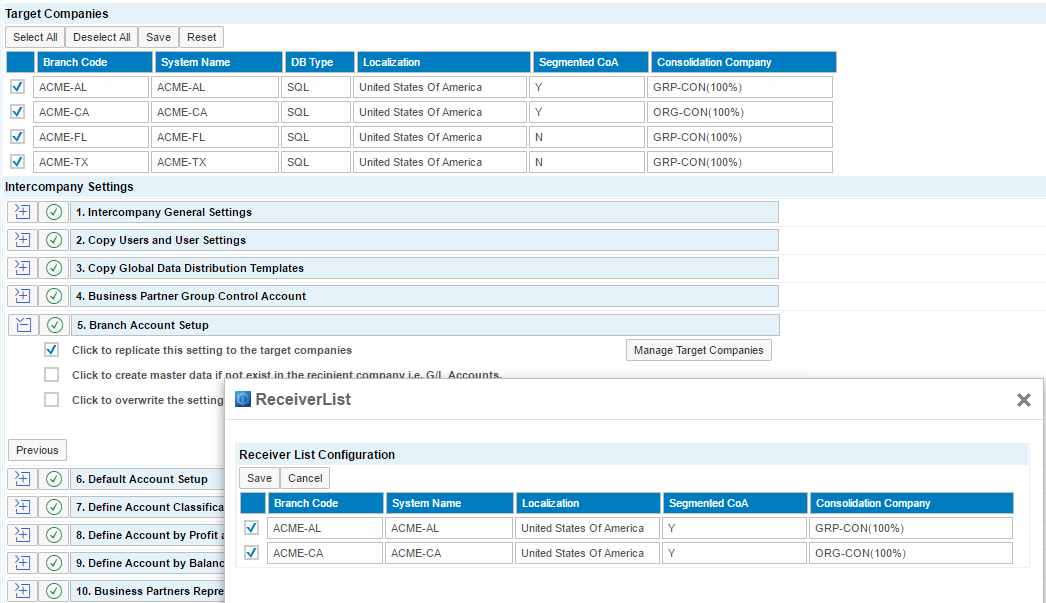Open Manage Target Companies
The width and height of the screenshot is (1046, 603).
click(x=698, y=350)
